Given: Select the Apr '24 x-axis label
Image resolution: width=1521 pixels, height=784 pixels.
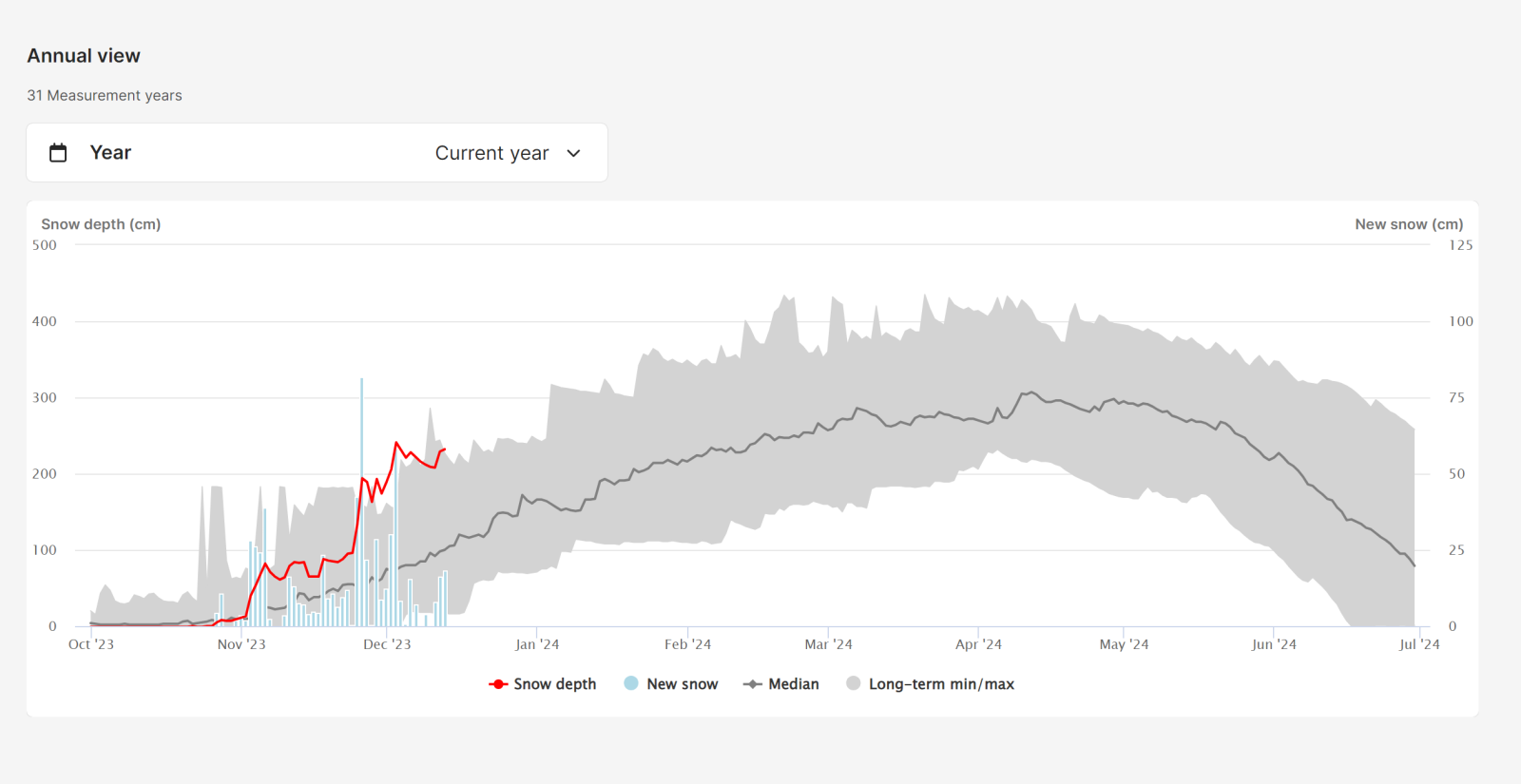Looking at the screenshot, I should (978, 644).
